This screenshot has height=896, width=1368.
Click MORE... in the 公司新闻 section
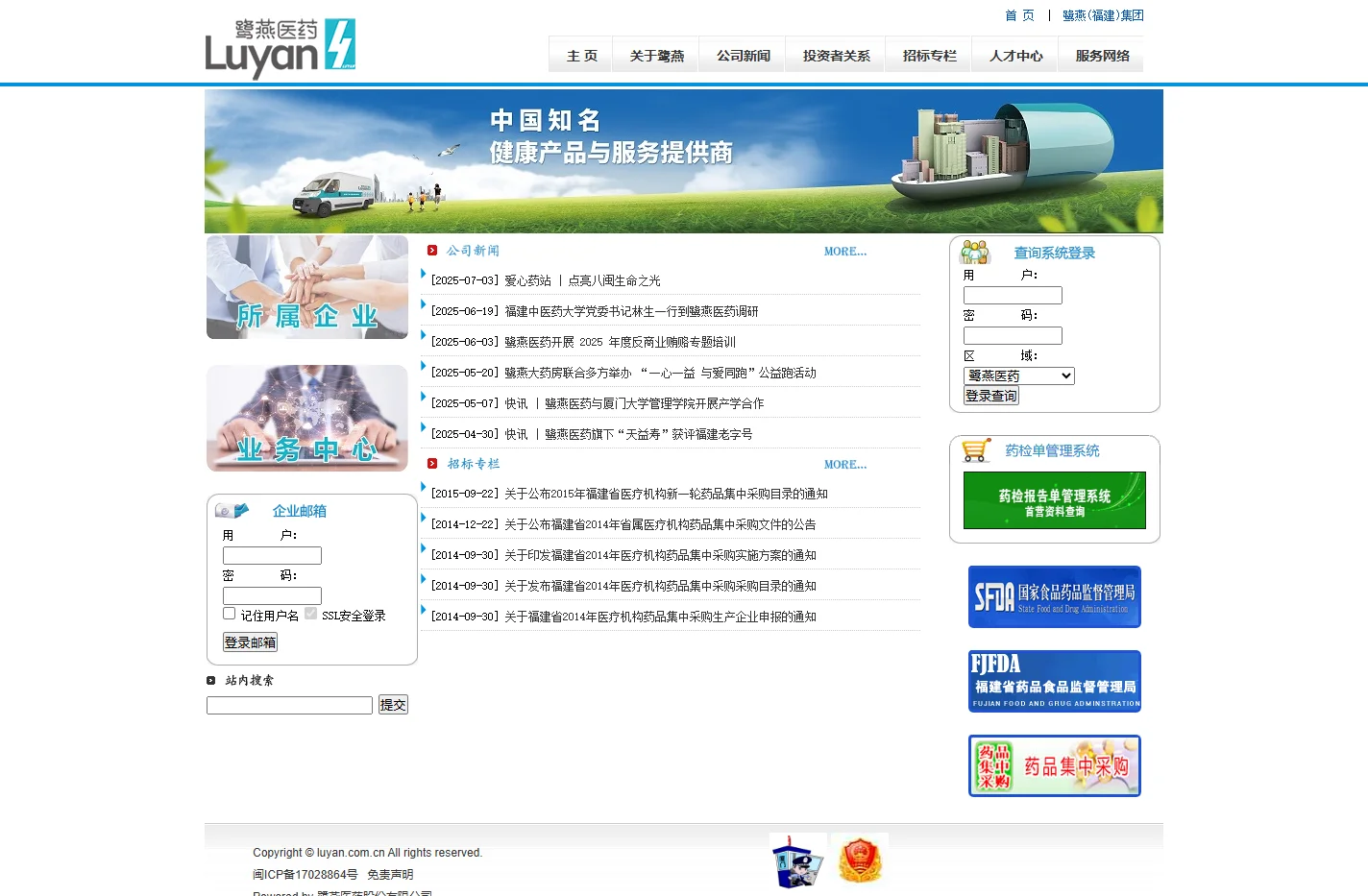tap(845, 252)
